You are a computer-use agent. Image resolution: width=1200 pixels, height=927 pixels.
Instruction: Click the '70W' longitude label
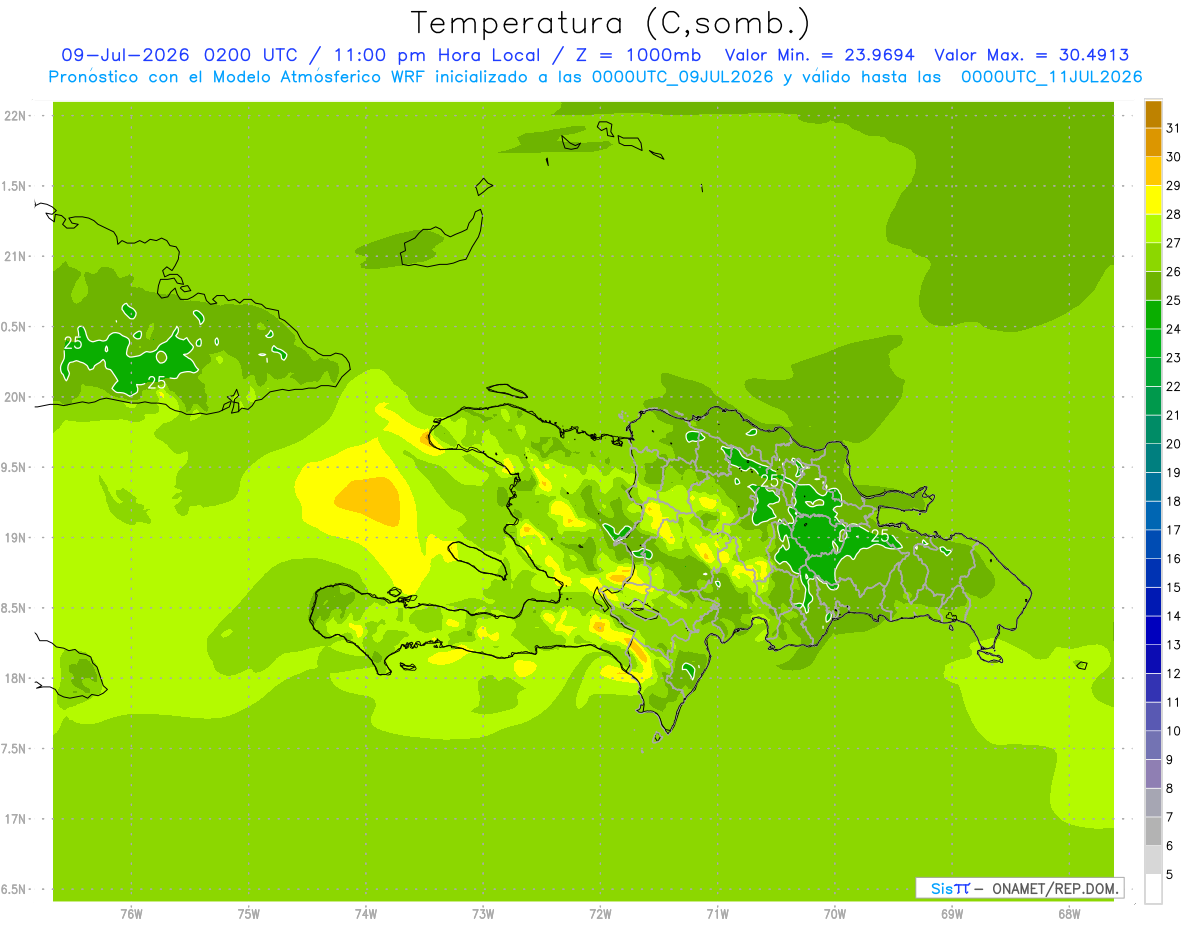click(x=835, y=913)
